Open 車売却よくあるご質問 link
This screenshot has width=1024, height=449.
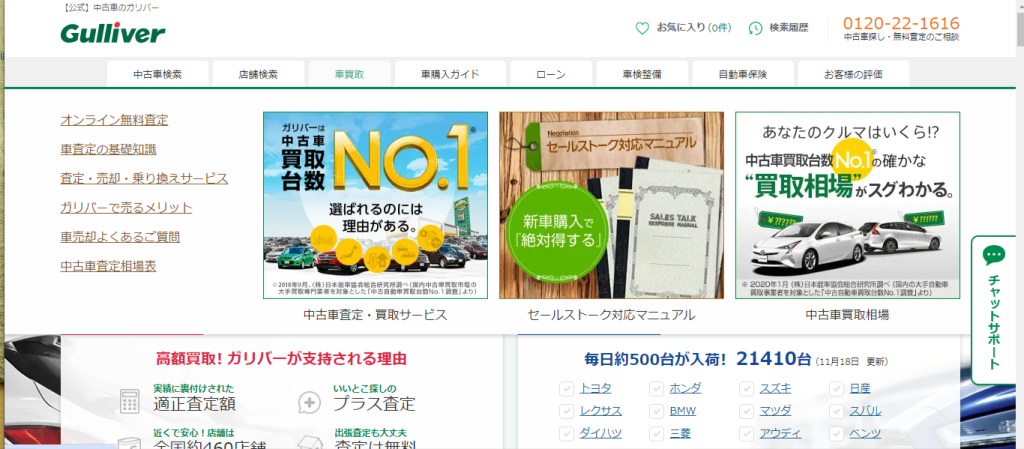click(x=120, y=237)
